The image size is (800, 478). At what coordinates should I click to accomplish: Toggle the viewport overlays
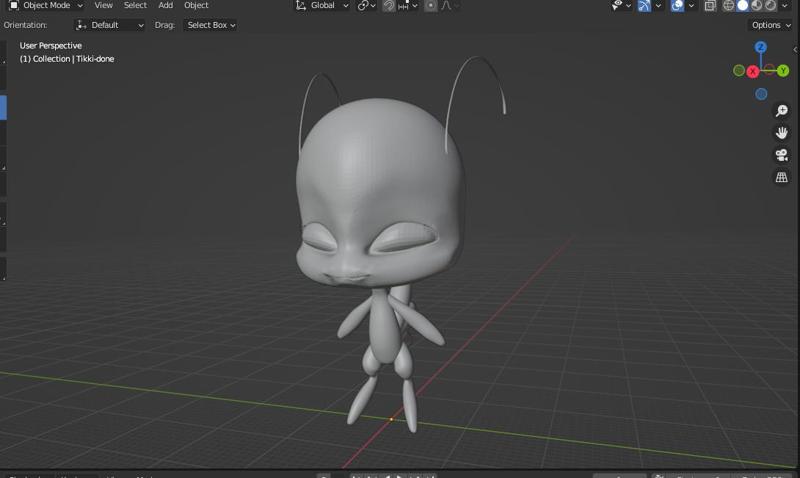pyautogui.click(x=677, y=5)
